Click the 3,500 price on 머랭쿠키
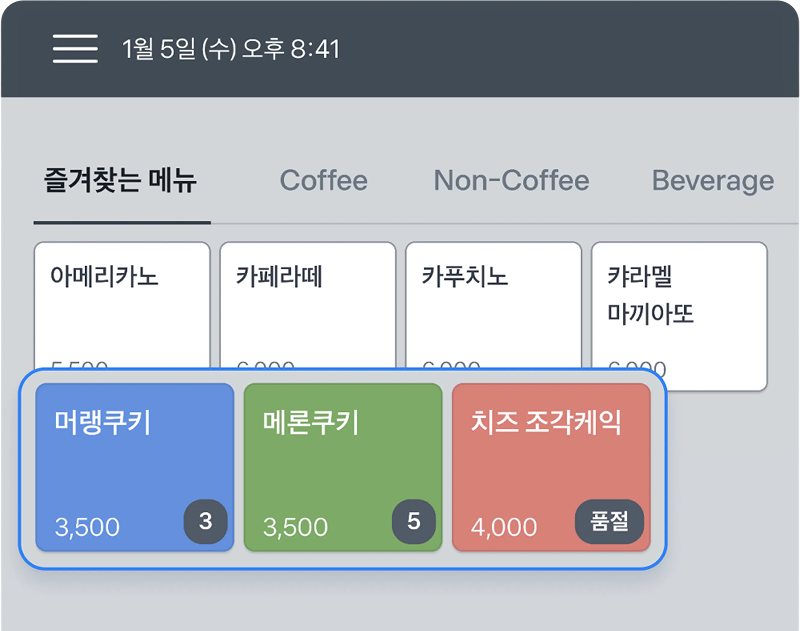 coord(88,527)
